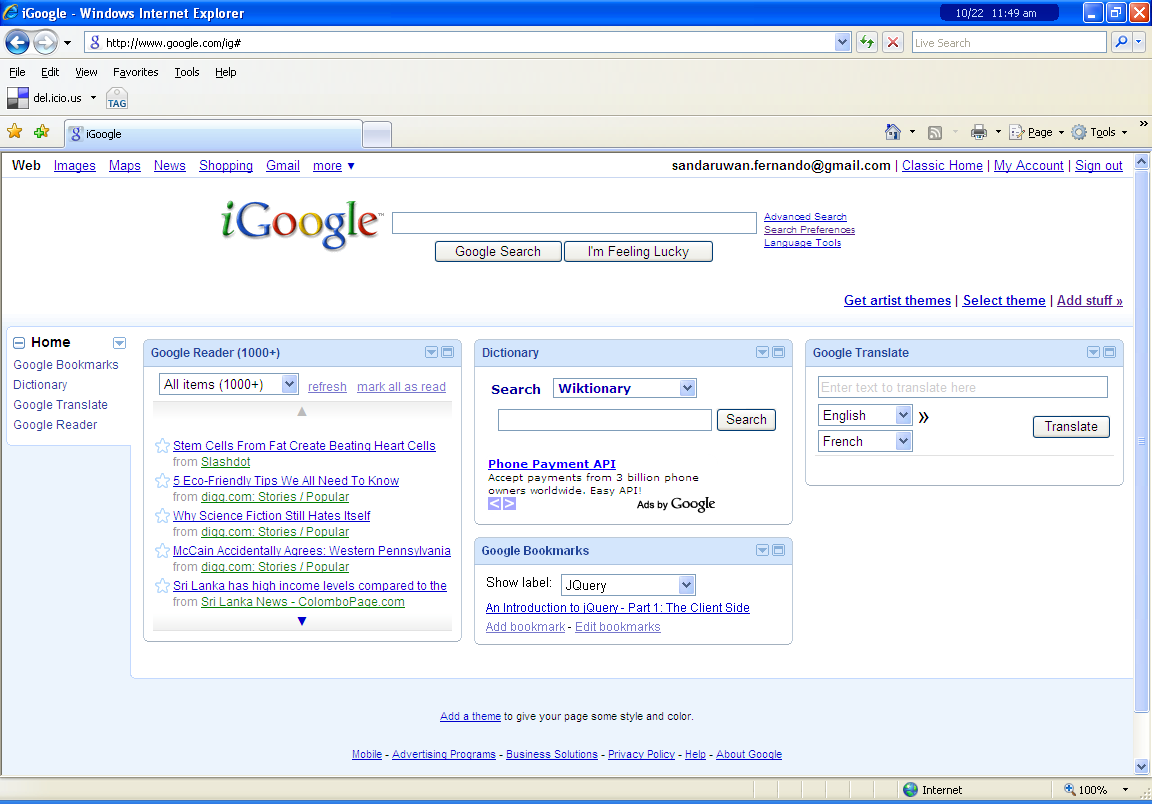This screenshot has height=804, width=1152.
Task: Open the del.icio.us toolbar icon
Action: (x=18, y=98)
